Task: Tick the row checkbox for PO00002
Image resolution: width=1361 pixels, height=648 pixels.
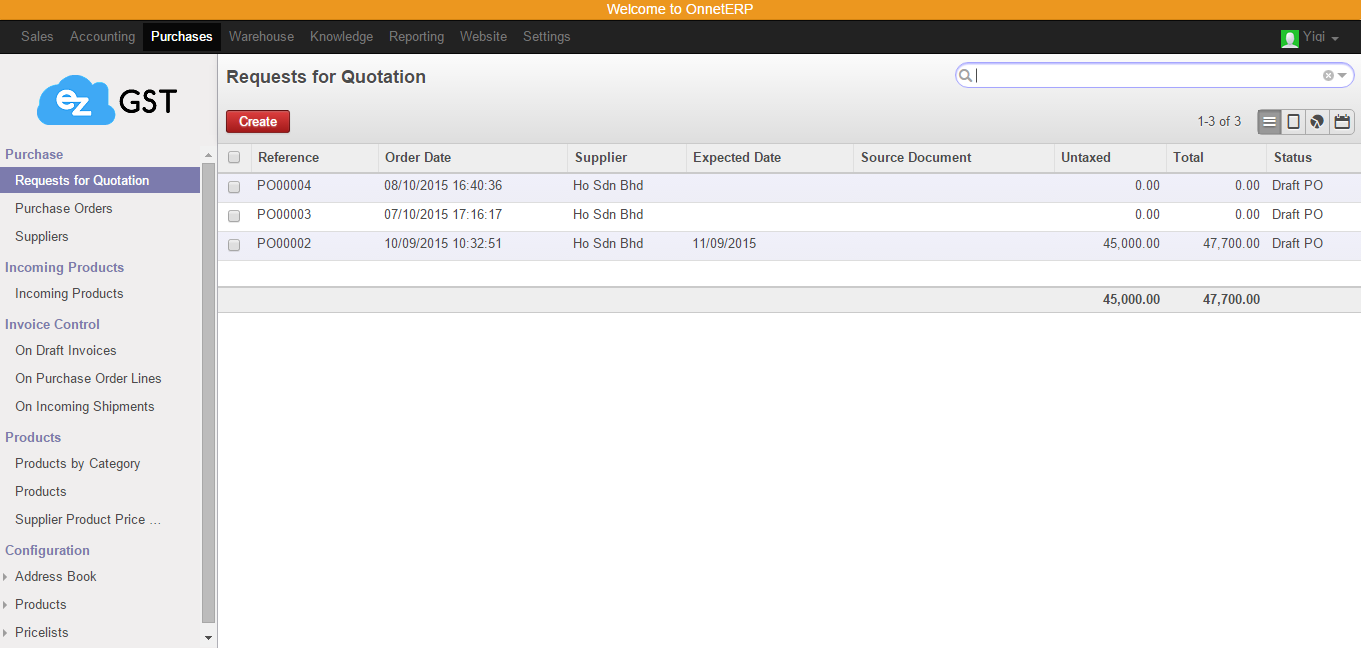Action: point(234,244)
